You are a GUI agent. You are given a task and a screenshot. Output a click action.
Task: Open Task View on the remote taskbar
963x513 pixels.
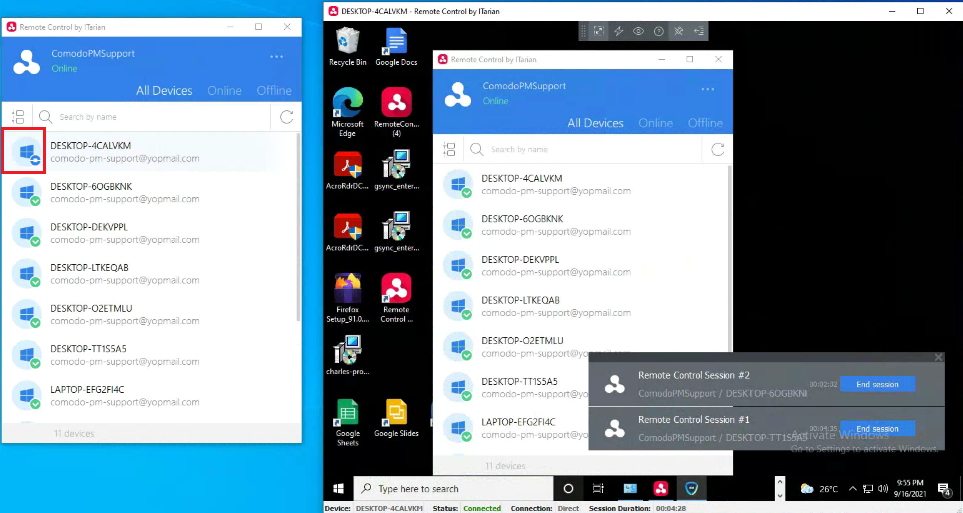(598, 488)
